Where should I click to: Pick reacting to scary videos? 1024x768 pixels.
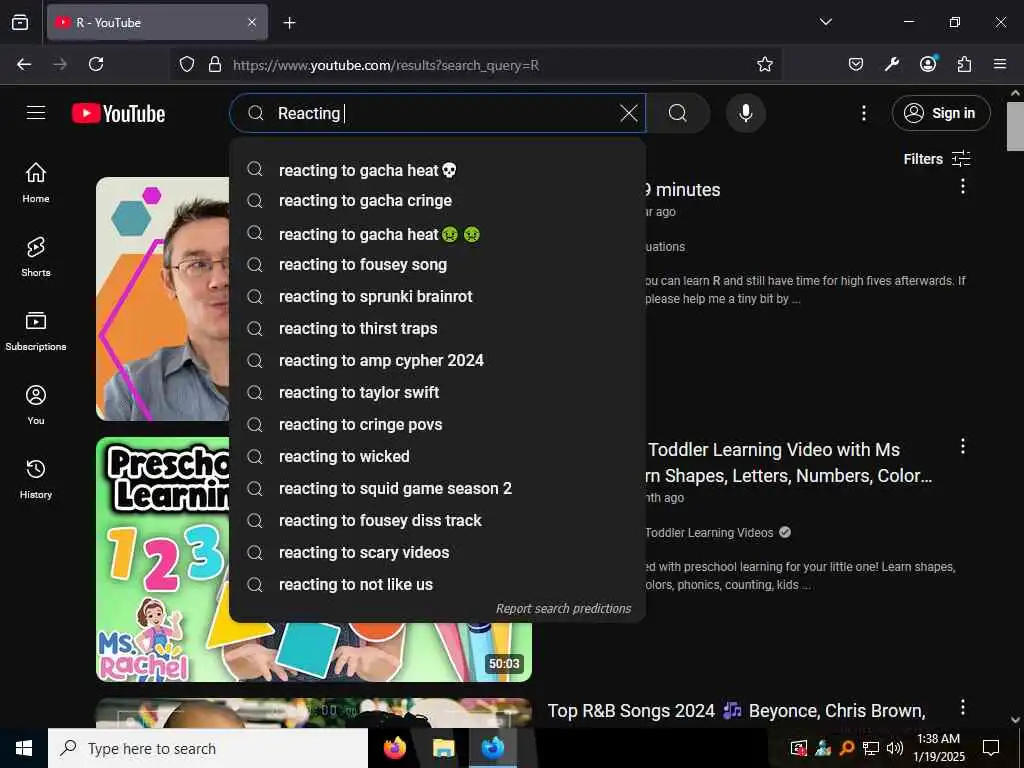click(x=438, y=552)
